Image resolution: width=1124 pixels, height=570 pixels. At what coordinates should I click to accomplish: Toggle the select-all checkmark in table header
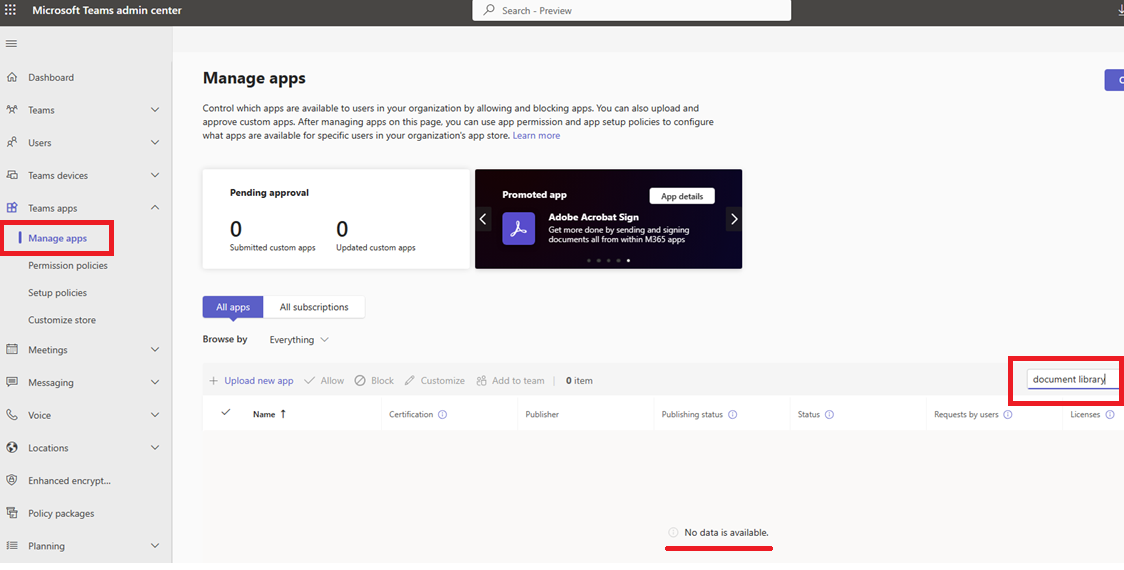[226, 412]
